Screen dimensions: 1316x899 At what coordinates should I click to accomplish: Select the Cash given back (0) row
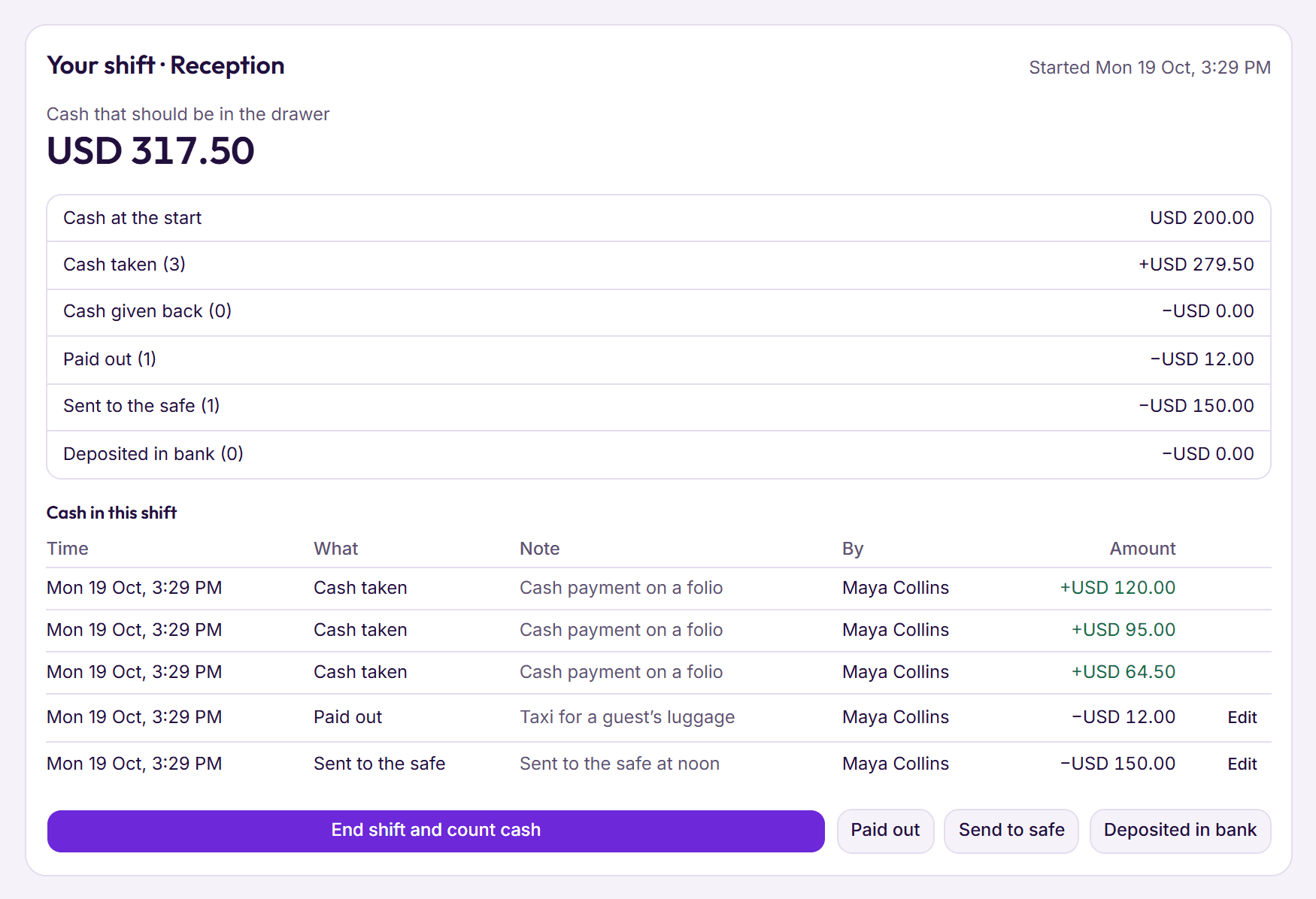coord(659,311)
